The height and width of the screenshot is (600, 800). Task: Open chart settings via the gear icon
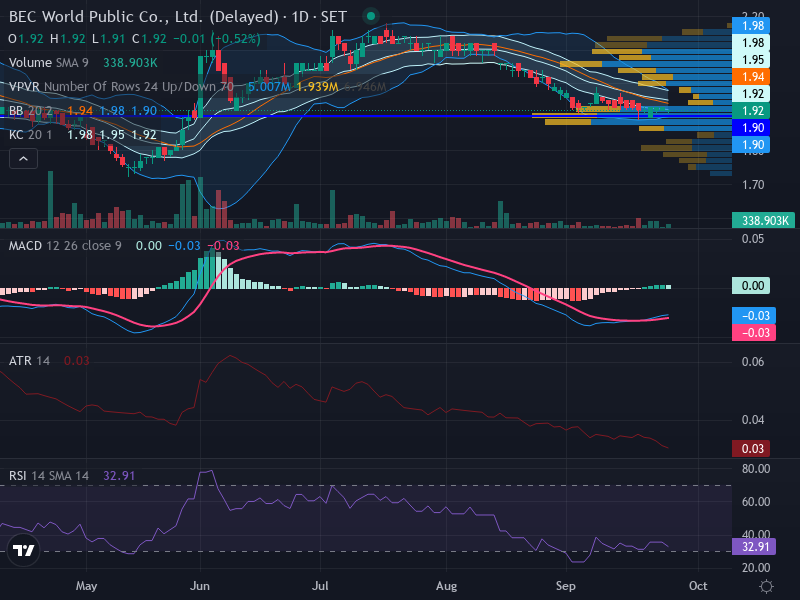tap(766, 586)
